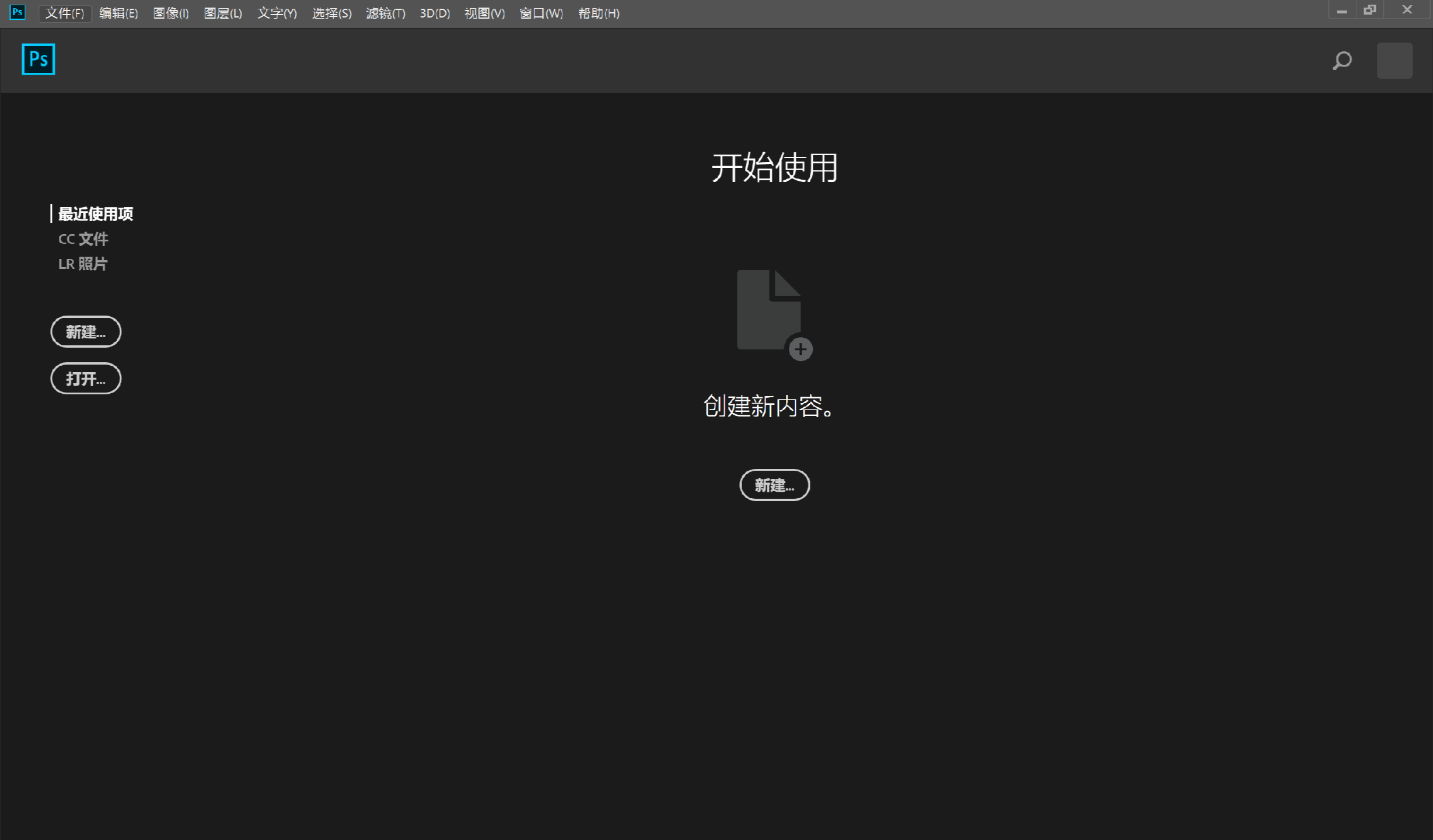Viewport: 1433px width, 840px height.
Task: Open the 滤镜(T) menu
Action: click(x=385, y=13)
